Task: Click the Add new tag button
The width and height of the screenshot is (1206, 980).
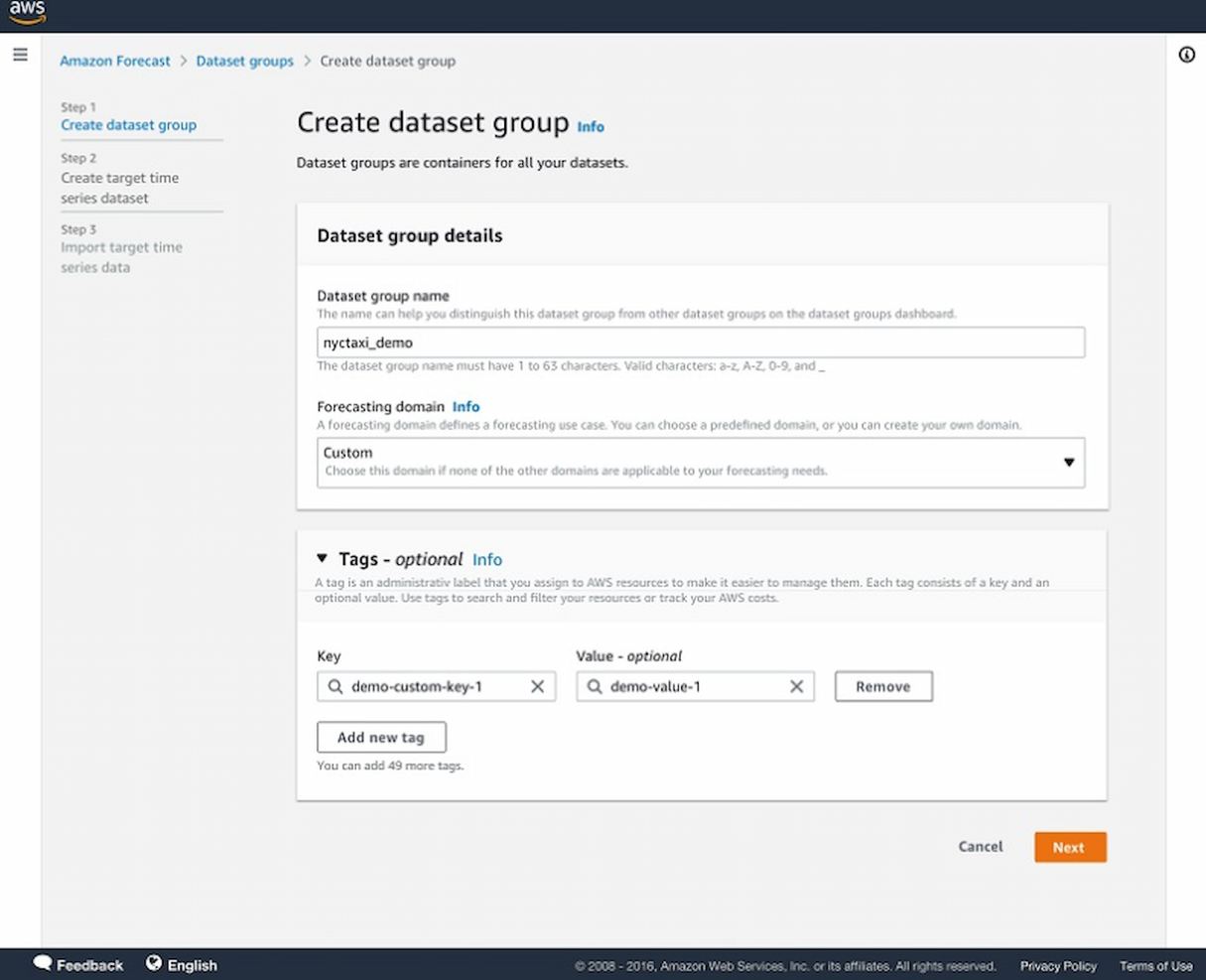Action: (x=381, y=737)
